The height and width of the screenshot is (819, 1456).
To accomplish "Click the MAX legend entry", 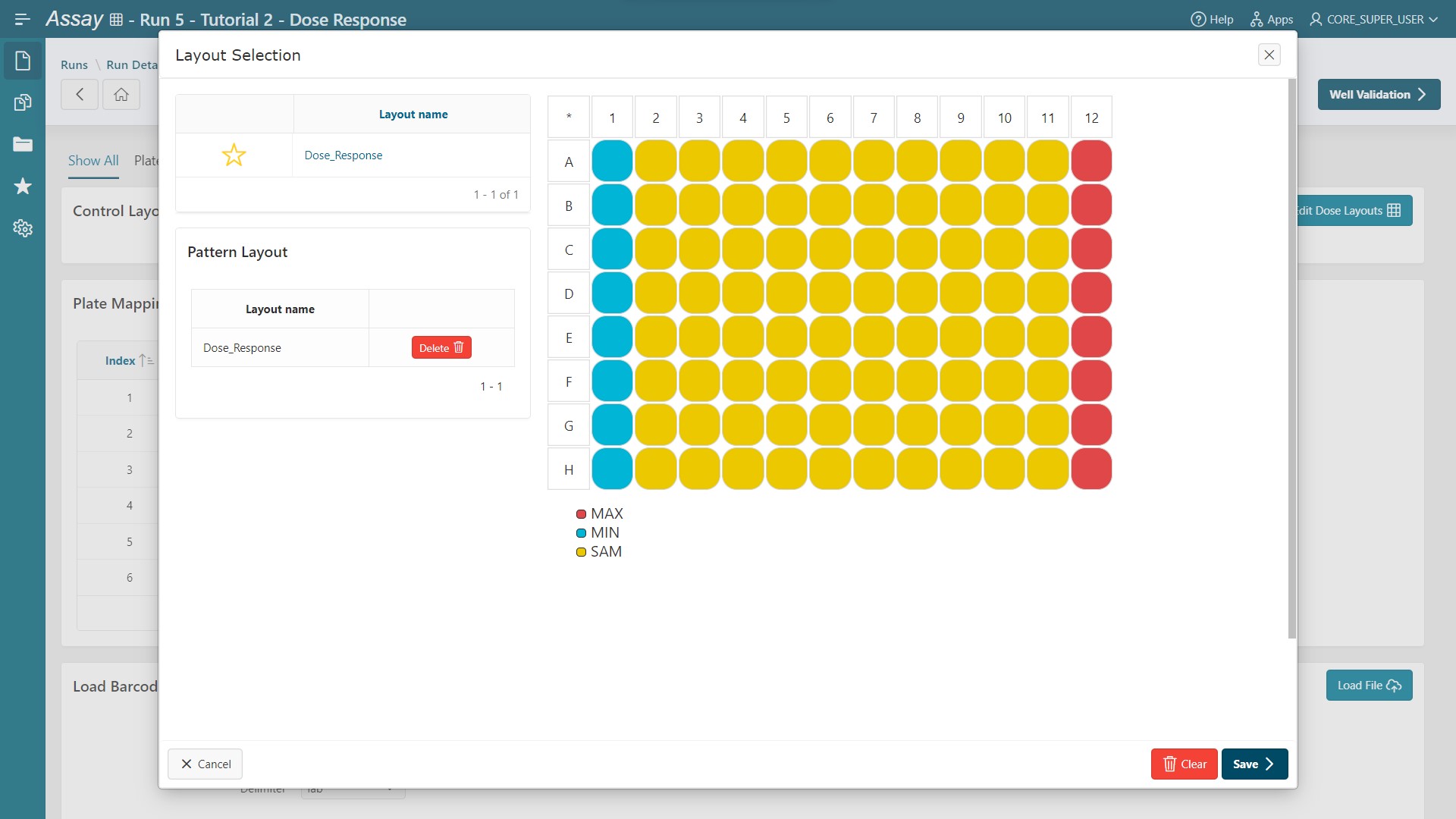I will click(x=600, y=513).
